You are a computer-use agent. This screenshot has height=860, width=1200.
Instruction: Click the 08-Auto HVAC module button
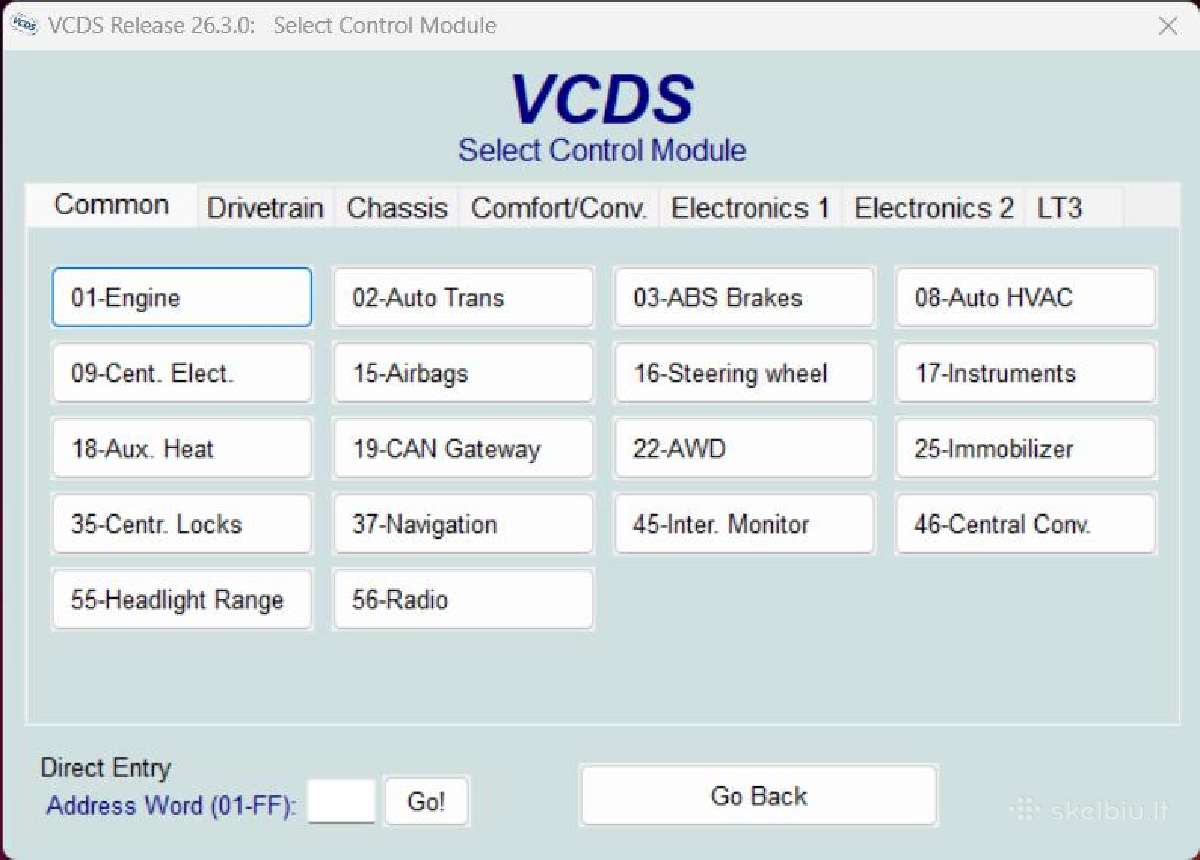[x=1026, y=297]
